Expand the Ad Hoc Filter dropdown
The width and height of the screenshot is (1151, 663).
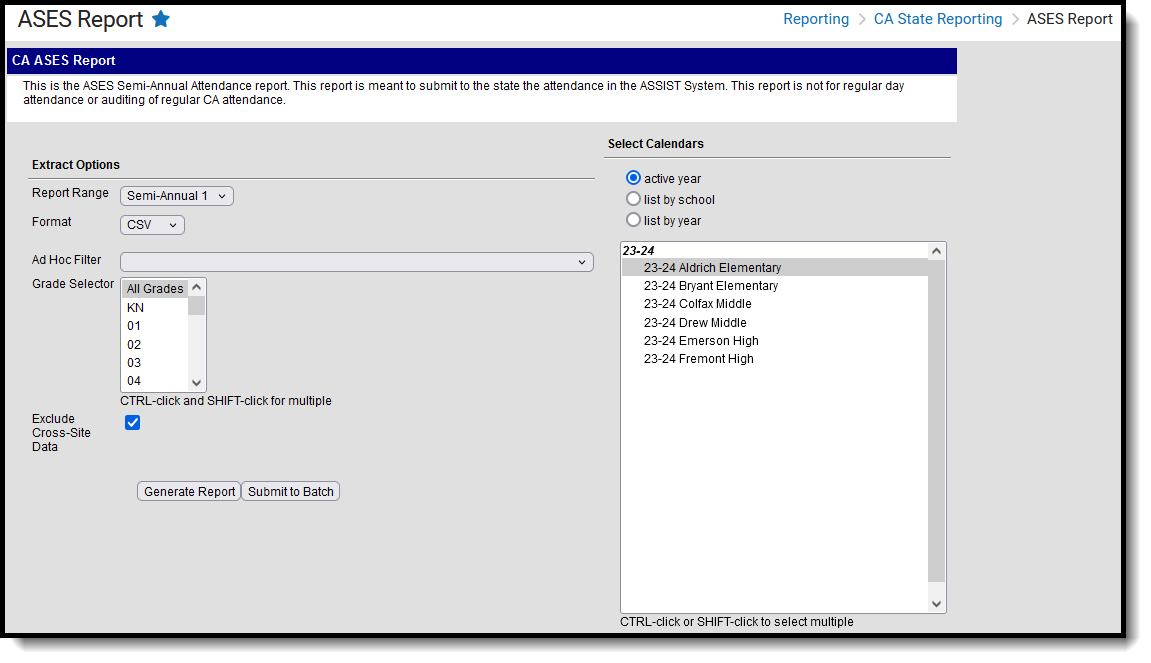pos(357,262)
